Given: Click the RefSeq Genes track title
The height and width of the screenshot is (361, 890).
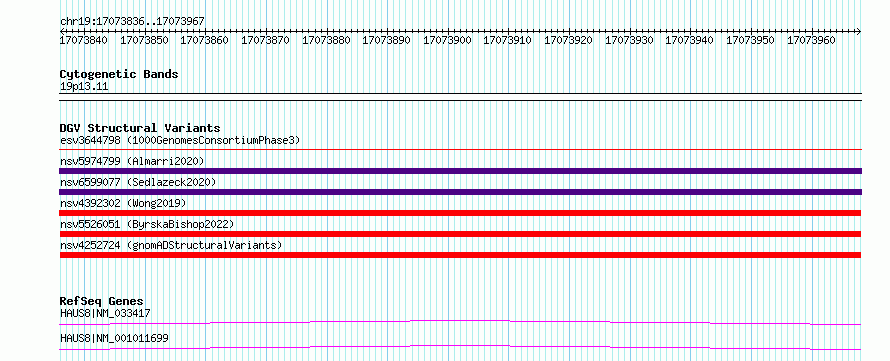Looking at the screenshot, I should 102,301.
